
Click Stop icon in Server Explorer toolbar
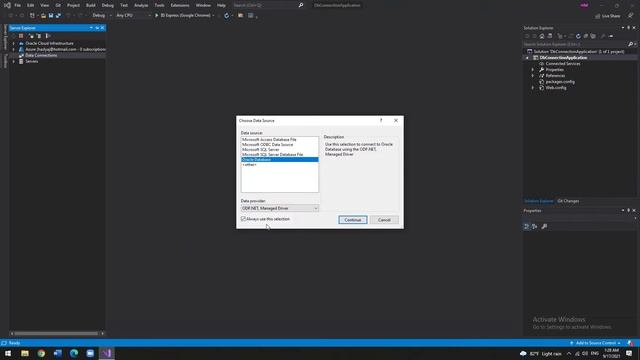[21, 36]
